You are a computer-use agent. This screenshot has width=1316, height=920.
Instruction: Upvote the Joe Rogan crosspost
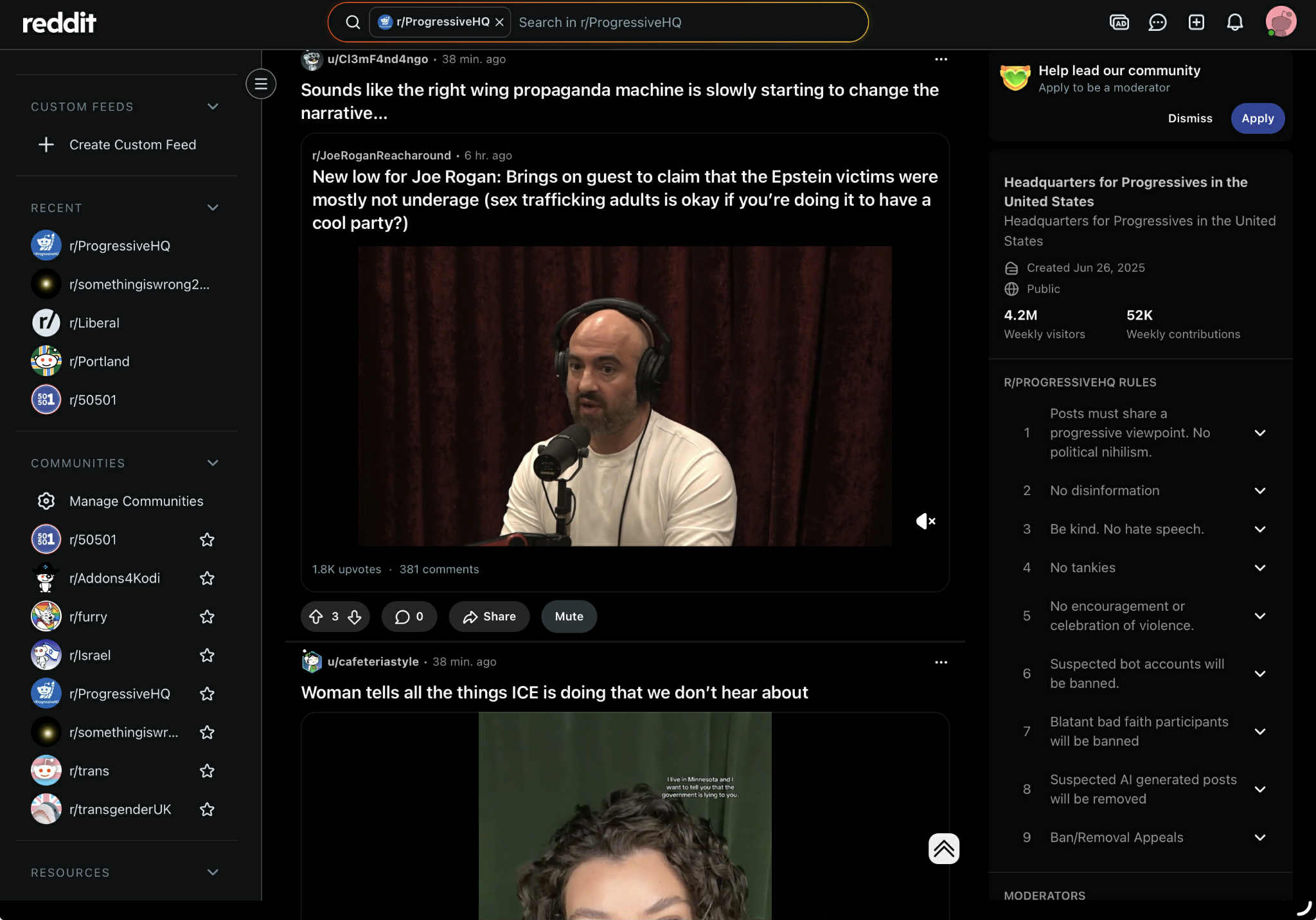[x=316, y=617]
